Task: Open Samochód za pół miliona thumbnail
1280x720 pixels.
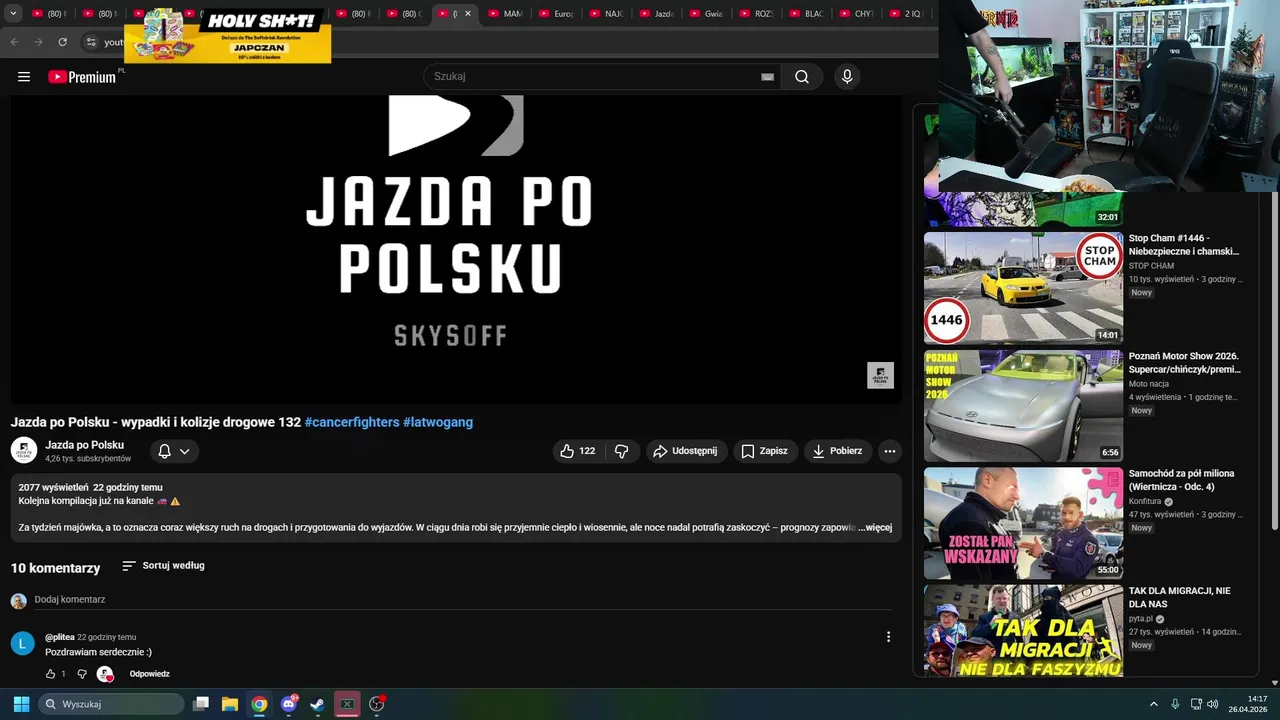Action: click(x=1023, y=523)
